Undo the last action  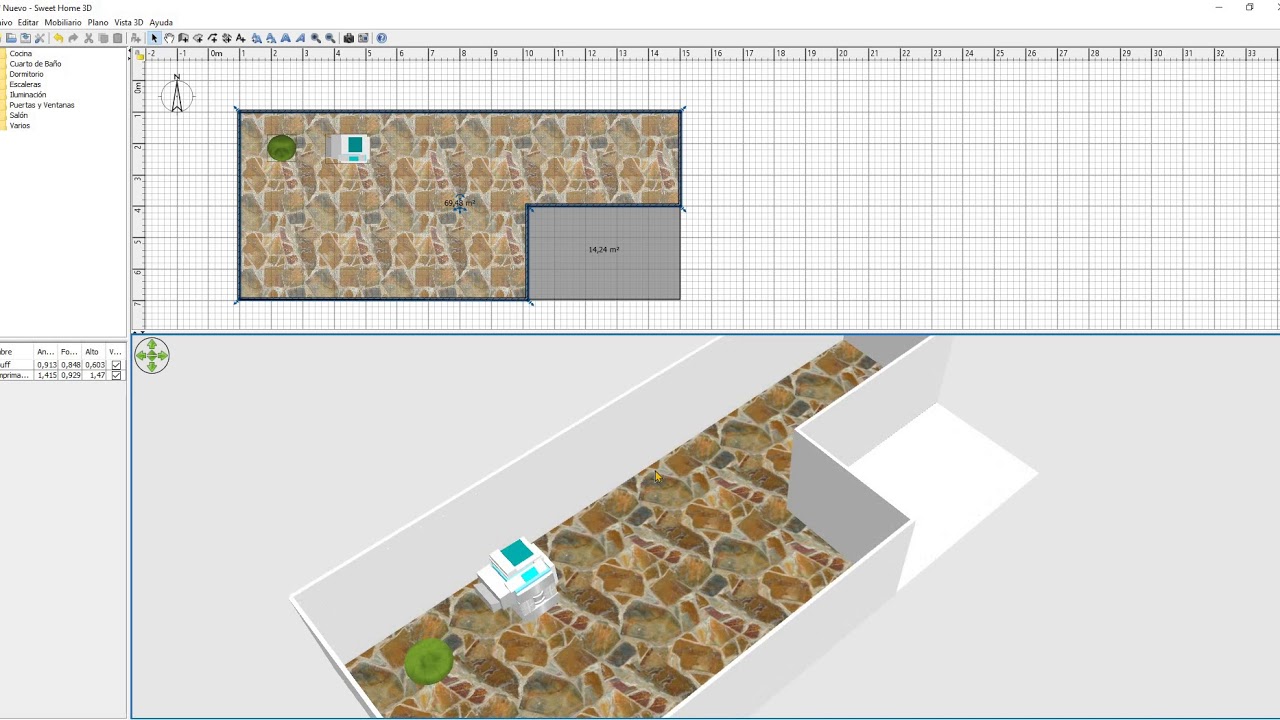[x=59, y=38]
